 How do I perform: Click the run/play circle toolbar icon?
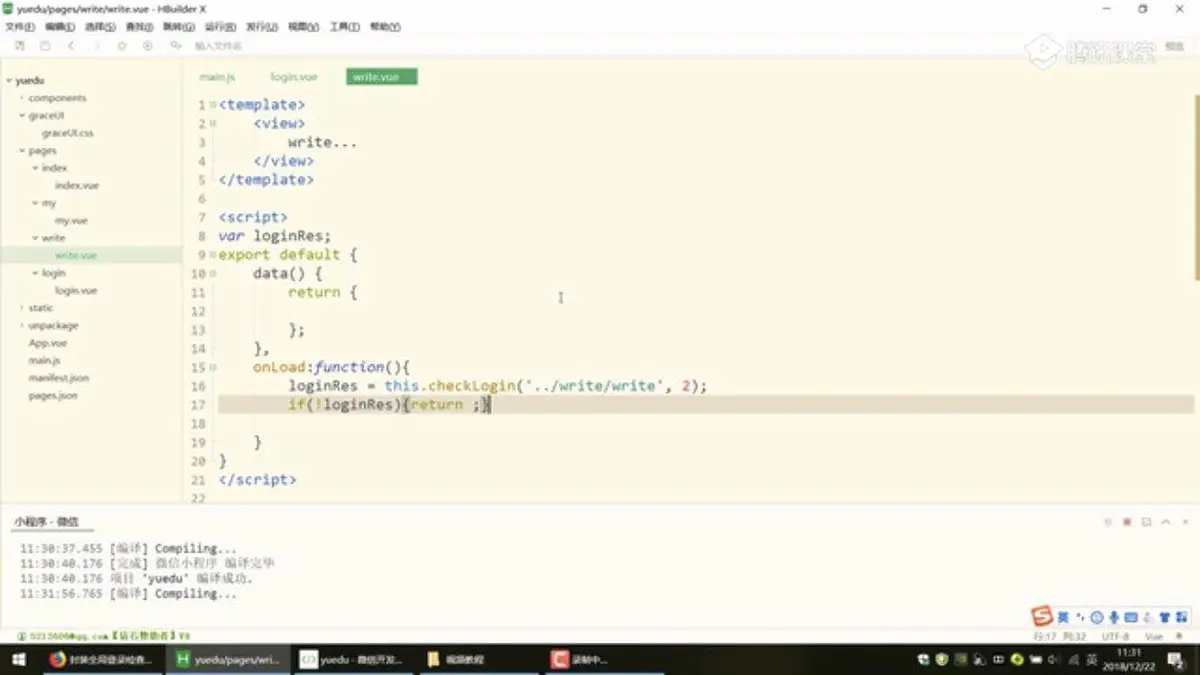point(148,45)
